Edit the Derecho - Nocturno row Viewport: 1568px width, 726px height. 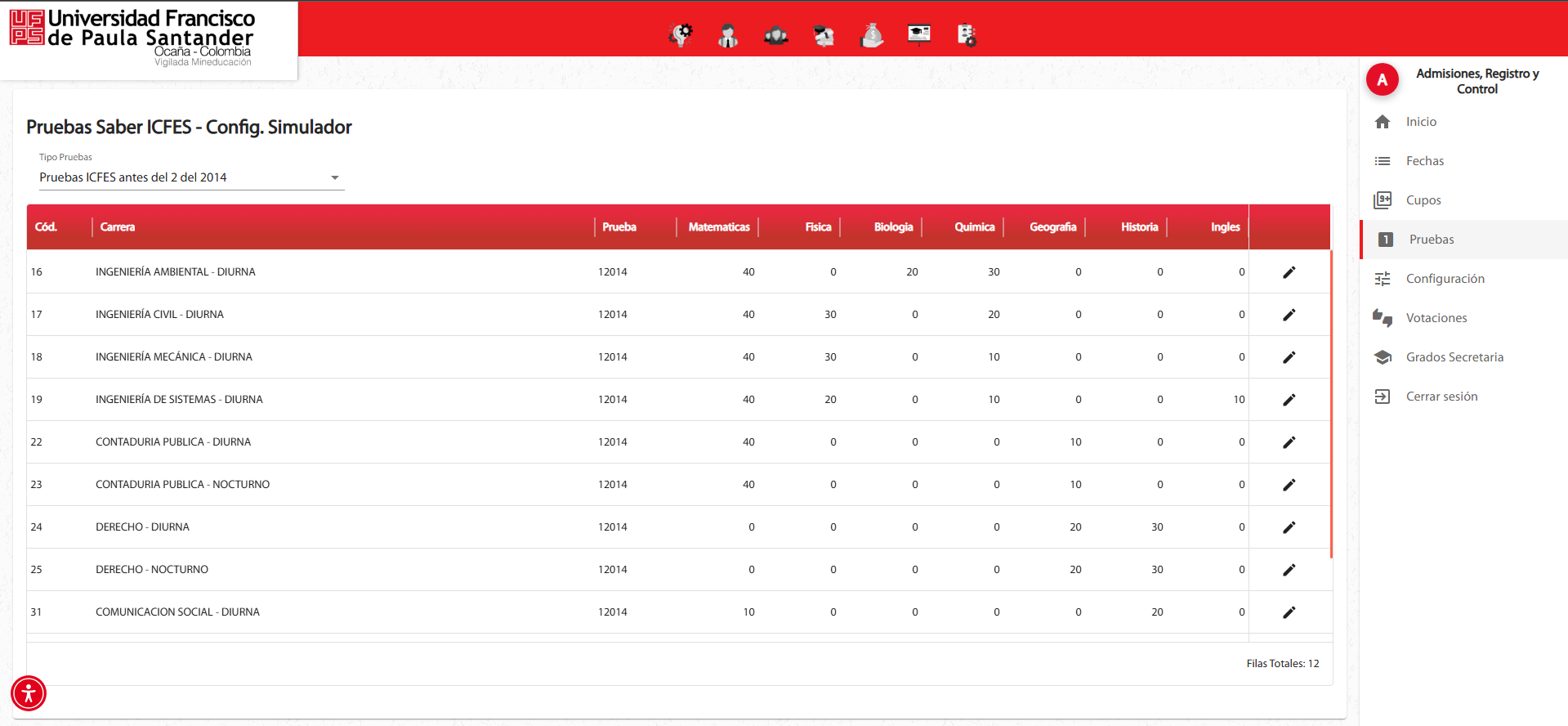tap(1289, 570)
